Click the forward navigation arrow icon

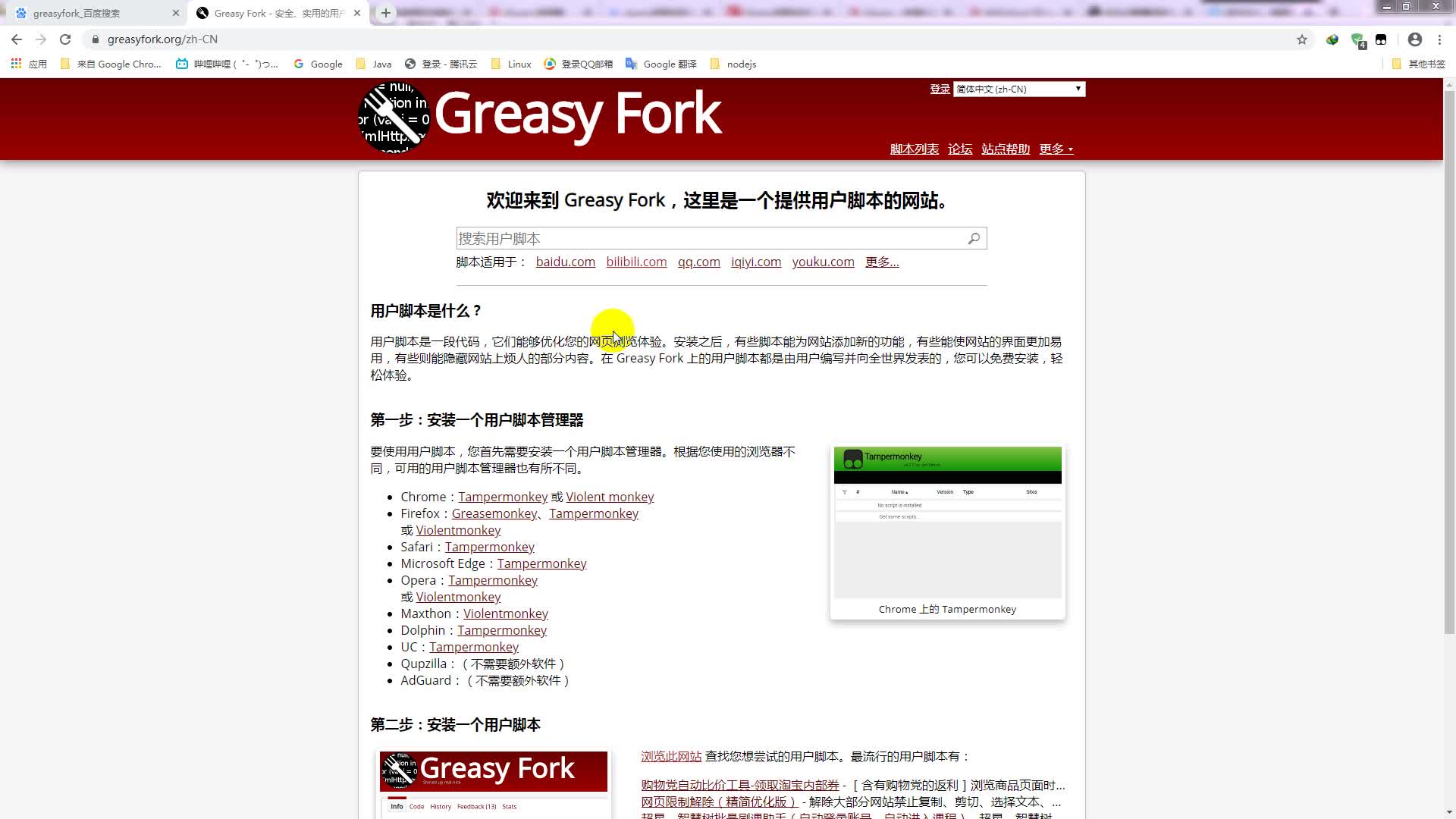pos(41,39)
